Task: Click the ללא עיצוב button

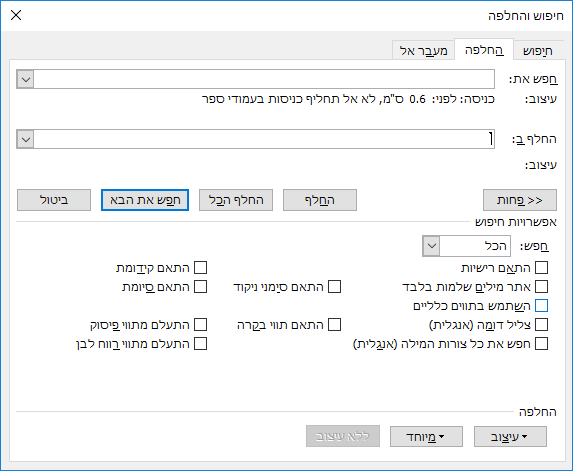Action: [343, 436]
